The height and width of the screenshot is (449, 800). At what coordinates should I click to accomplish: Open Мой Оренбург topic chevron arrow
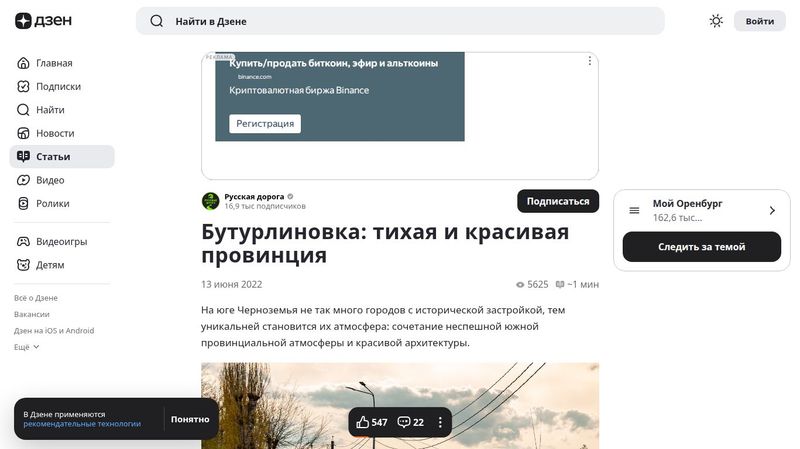[x=772, y=210]
